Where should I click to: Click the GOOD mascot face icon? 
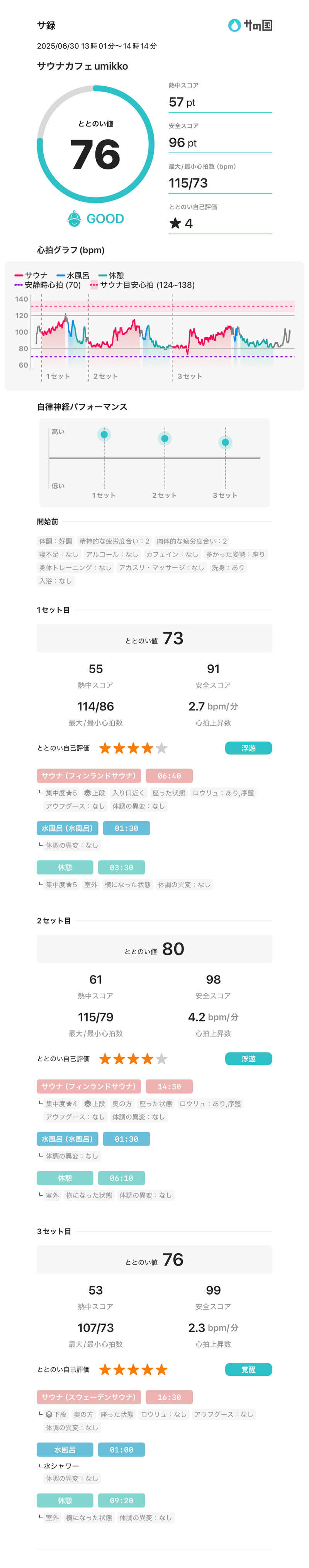(74, 219)
